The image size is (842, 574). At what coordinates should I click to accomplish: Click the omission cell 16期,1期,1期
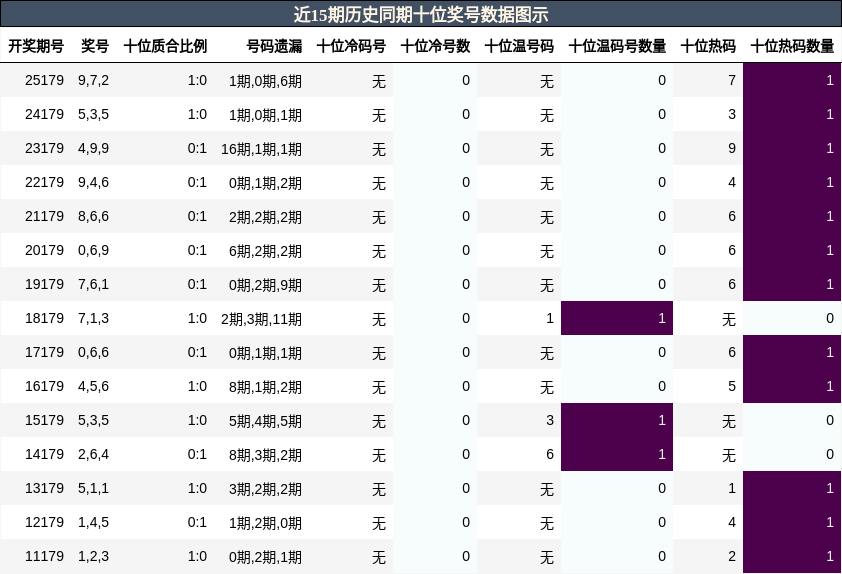click(x=262, y=149)
